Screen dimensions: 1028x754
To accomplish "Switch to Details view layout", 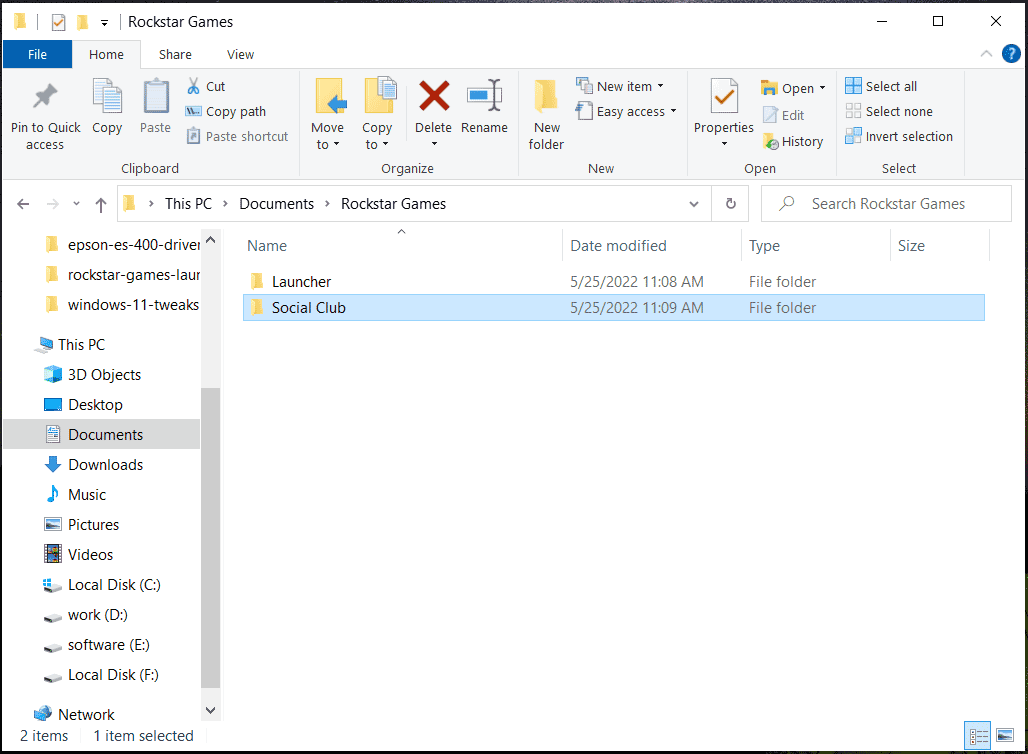I will 978,736.
